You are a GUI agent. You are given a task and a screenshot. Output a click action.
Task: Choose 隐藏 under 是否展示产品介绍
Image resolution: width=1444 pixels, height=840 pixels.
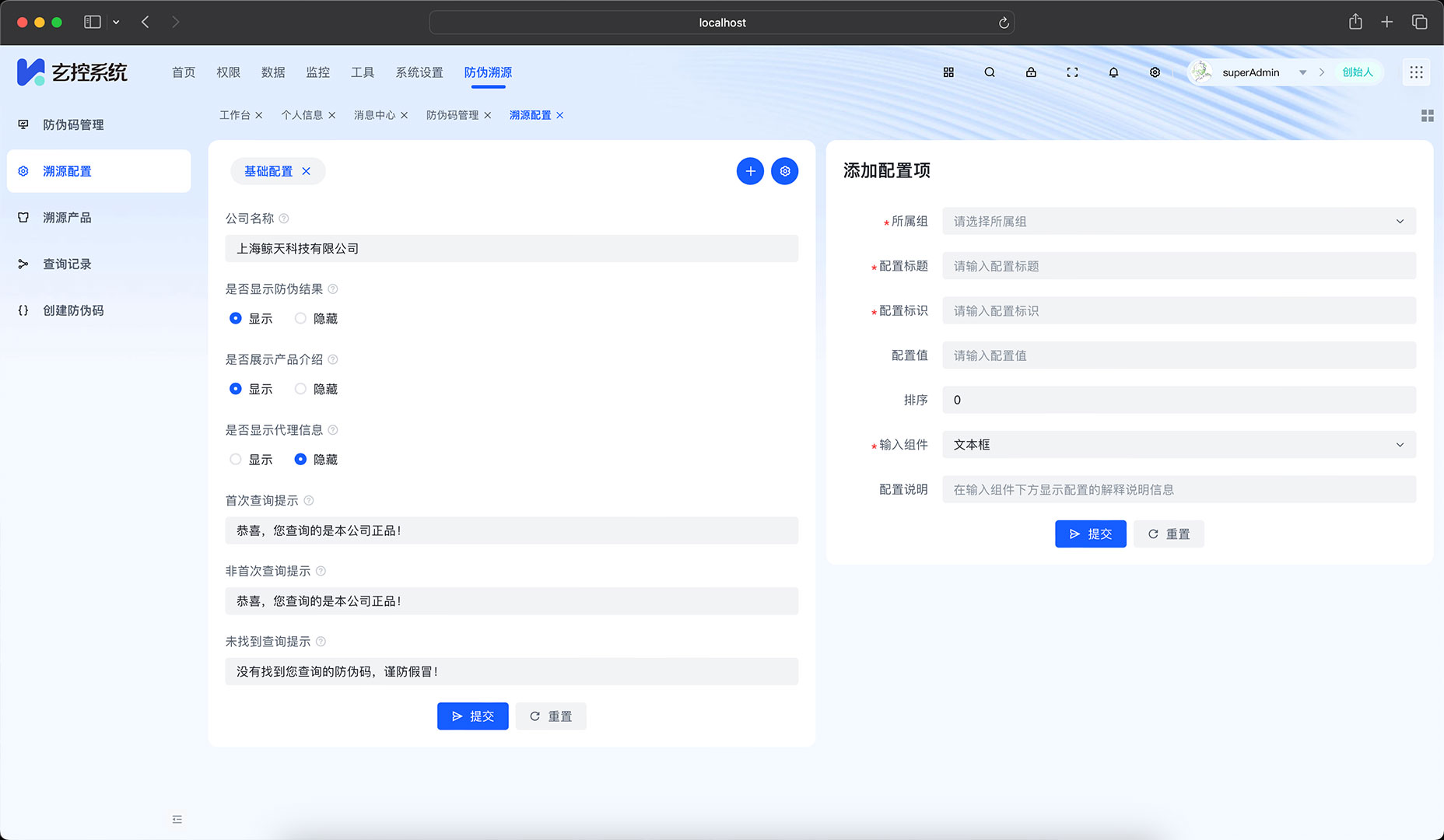click(x=300, y=389)
